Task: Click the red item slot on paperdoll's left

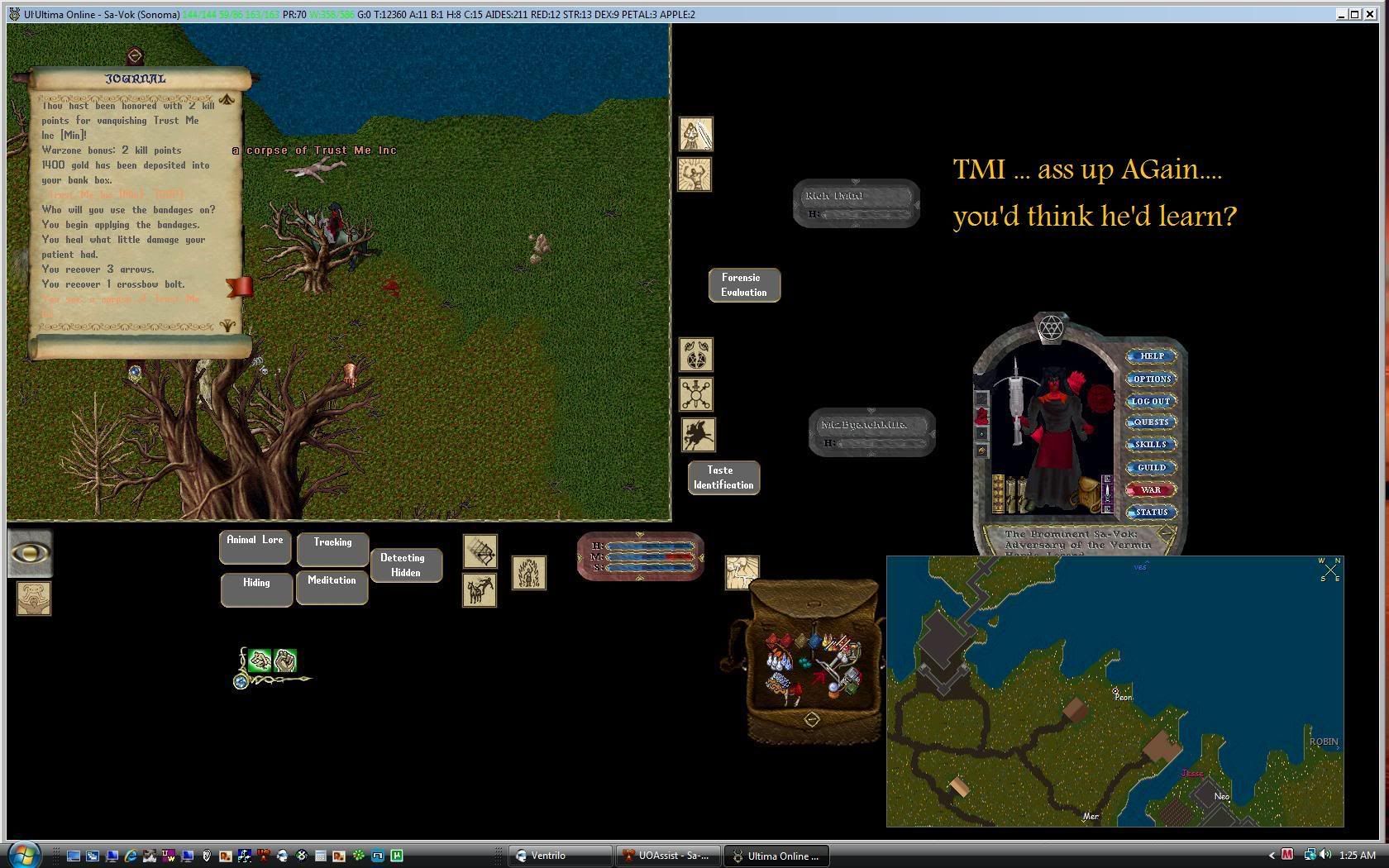Action: tap(982, 416)
